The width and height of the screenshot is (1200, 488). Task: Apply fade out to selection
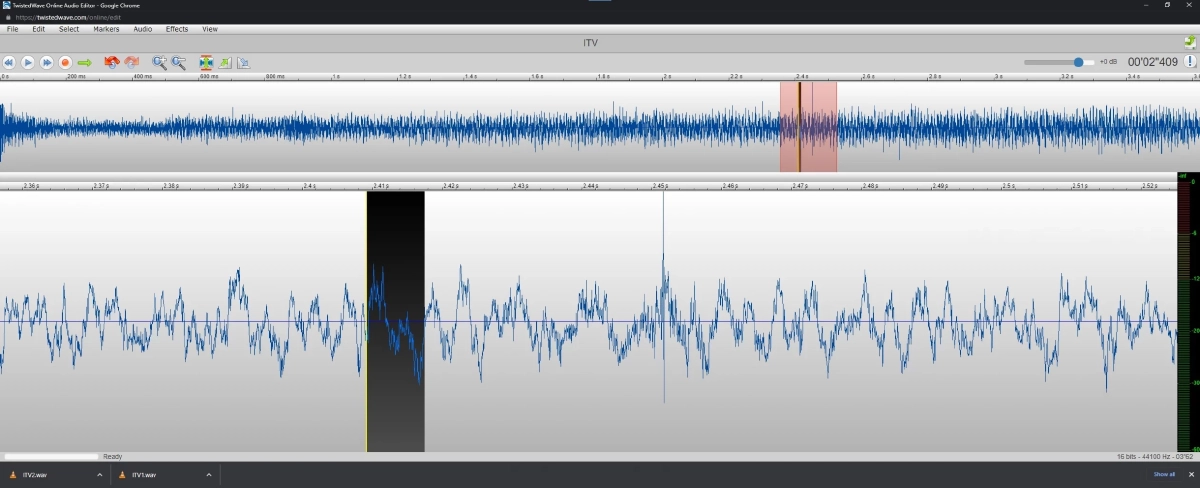[x=243, y=62]
